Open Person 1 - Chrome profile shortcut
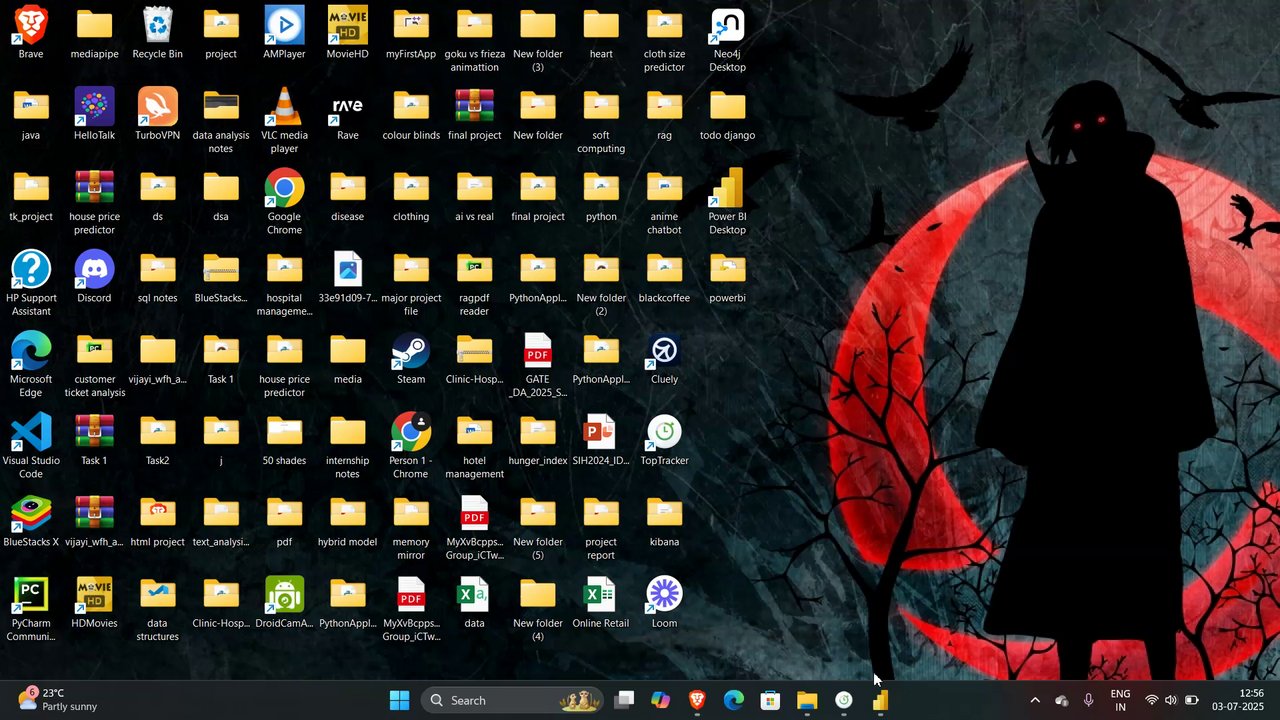 coord(411,445)
